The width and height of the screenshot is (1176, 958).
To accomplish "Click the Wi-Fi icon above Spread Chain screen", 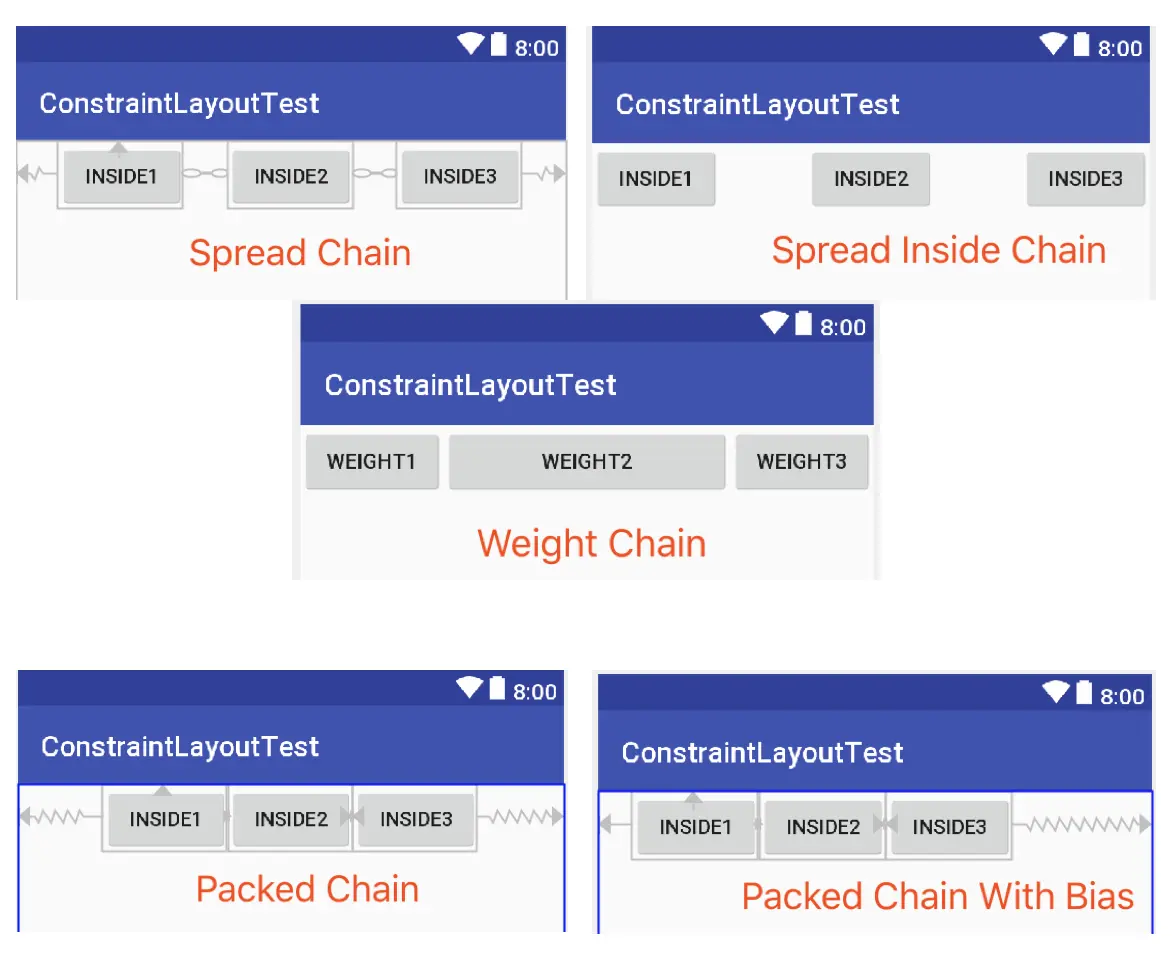I will 471,45.
